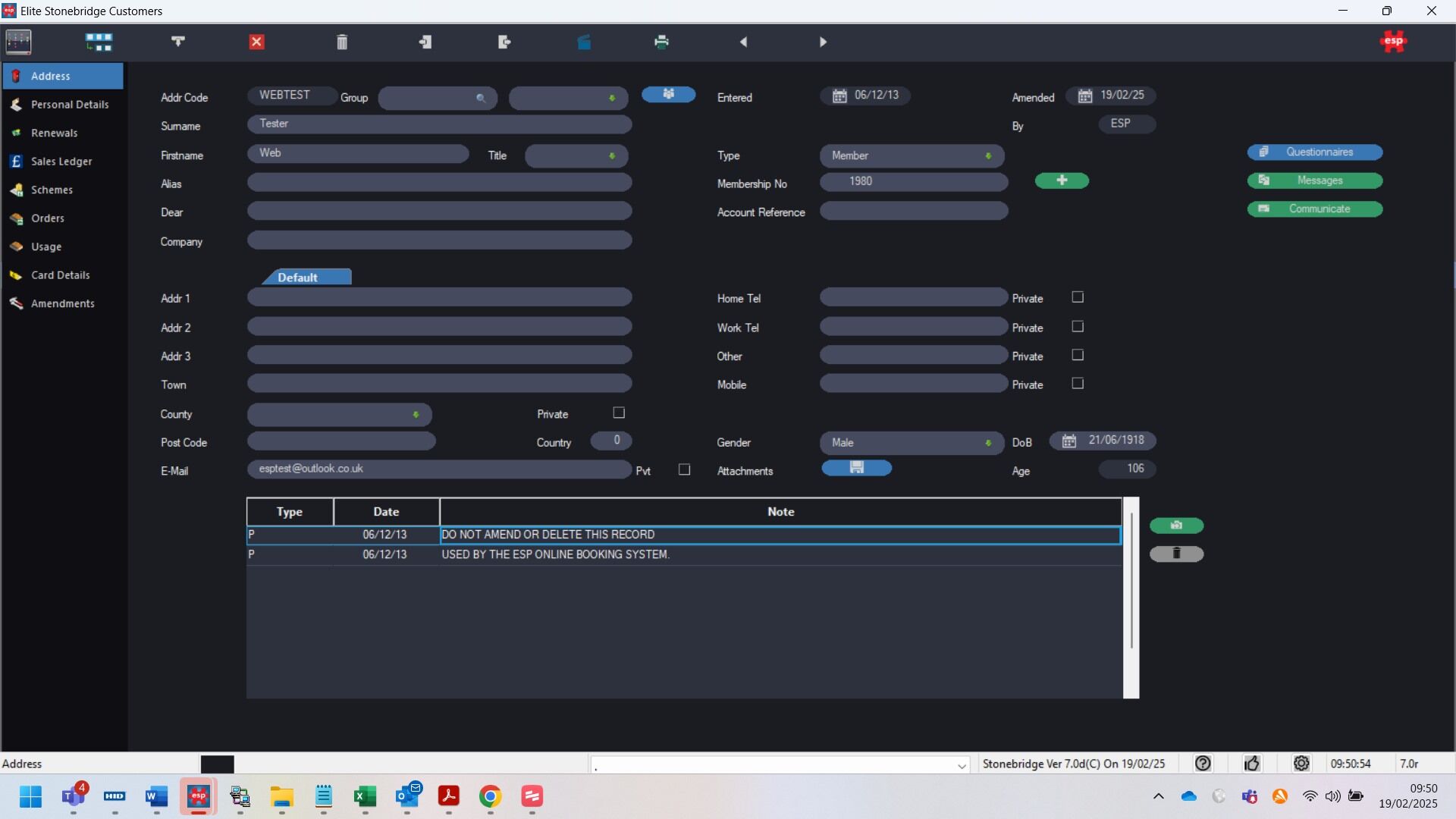
Task: Click the green plus Membership No button
Action: pos(1062,180)
